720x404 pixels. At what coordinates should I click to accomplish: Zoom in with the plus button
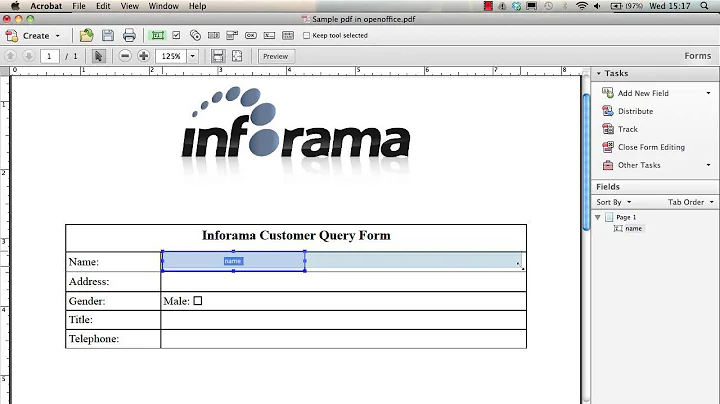[x=143, y=56]
